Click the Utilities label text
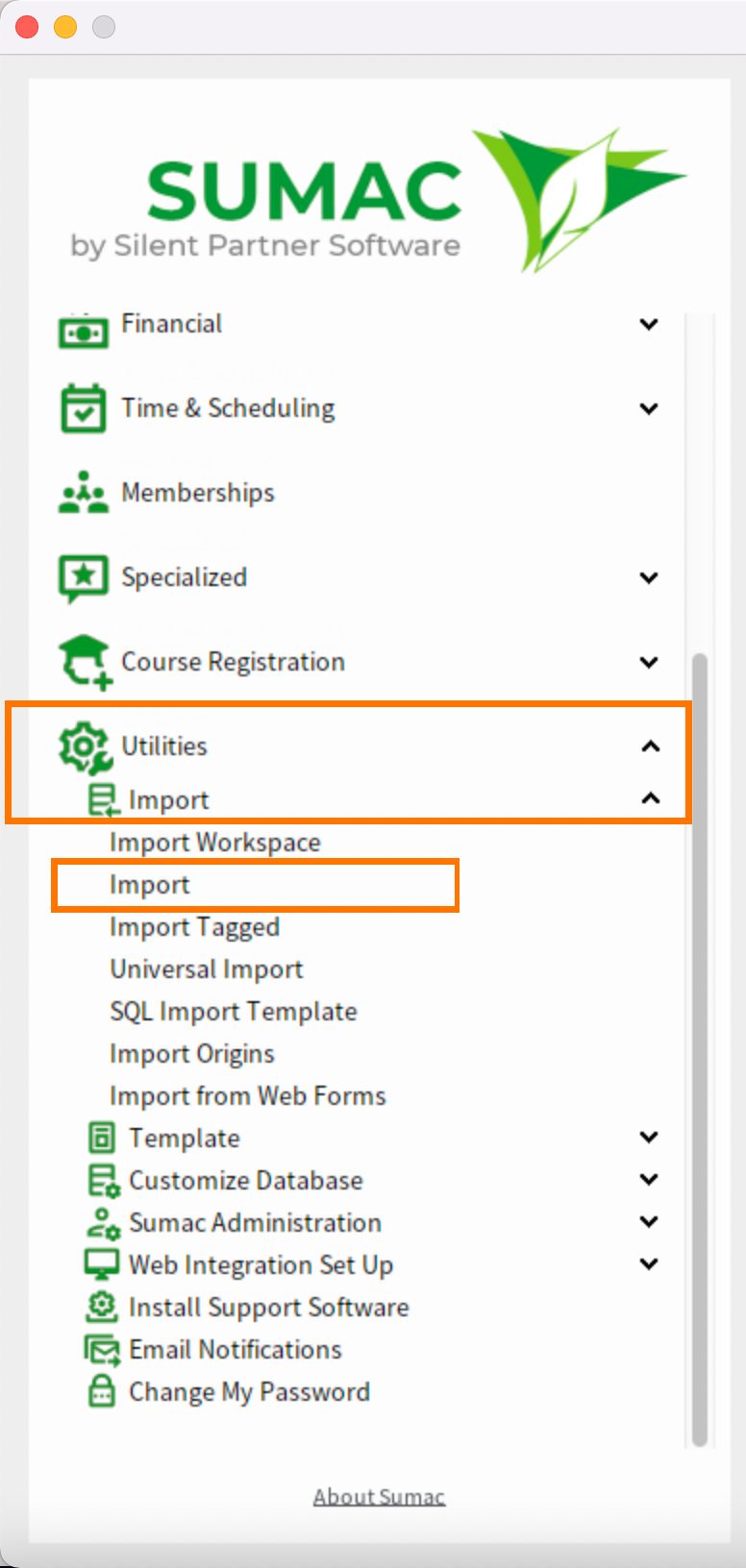746x1568 pixels. pos(164,747)
